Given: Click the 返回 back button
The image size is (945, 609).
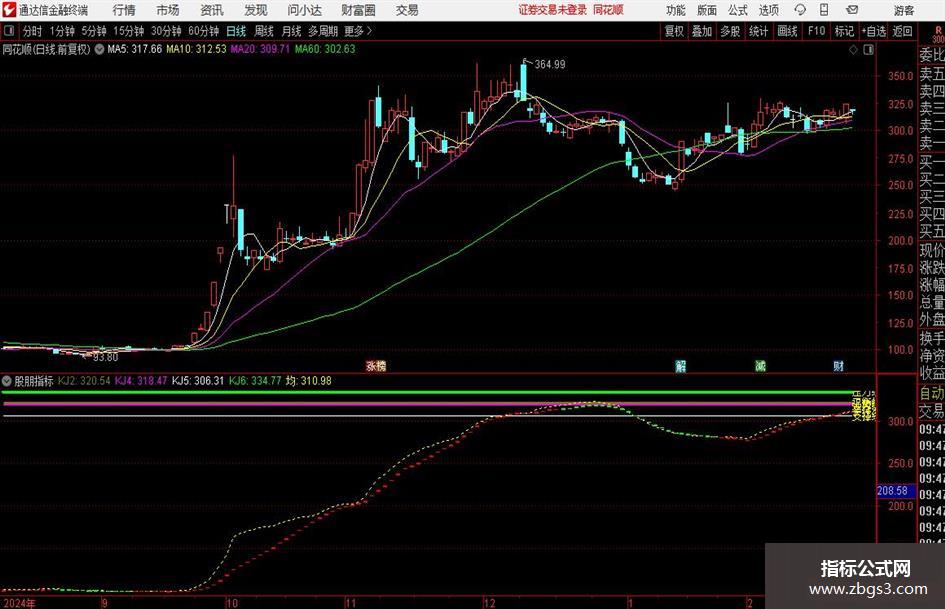Looking at the screenshot, I should 902,31.
